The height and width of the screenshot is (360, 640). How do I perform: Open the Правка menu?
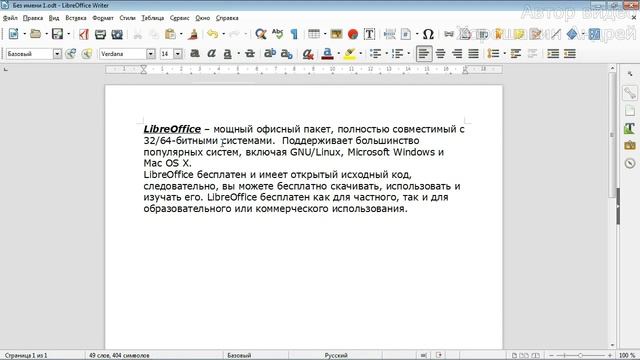[33, 18]
